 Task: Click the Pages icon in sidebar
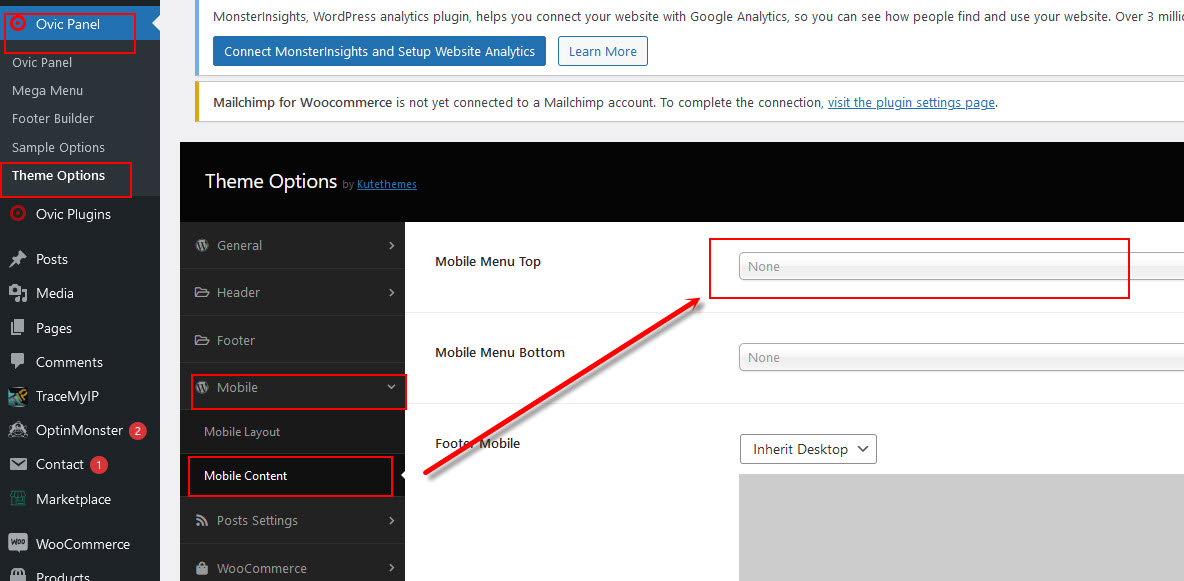click(18, 328)
